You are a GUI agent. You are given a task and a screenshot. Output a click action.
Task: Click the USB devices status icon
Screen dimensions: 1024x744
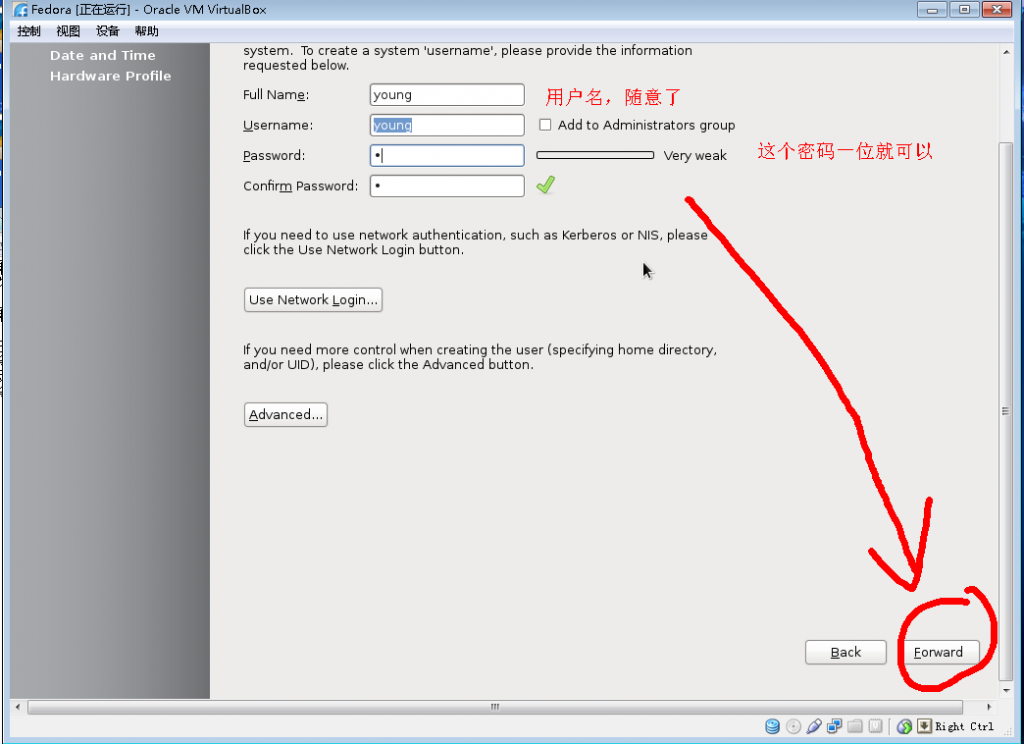point(814,726)
